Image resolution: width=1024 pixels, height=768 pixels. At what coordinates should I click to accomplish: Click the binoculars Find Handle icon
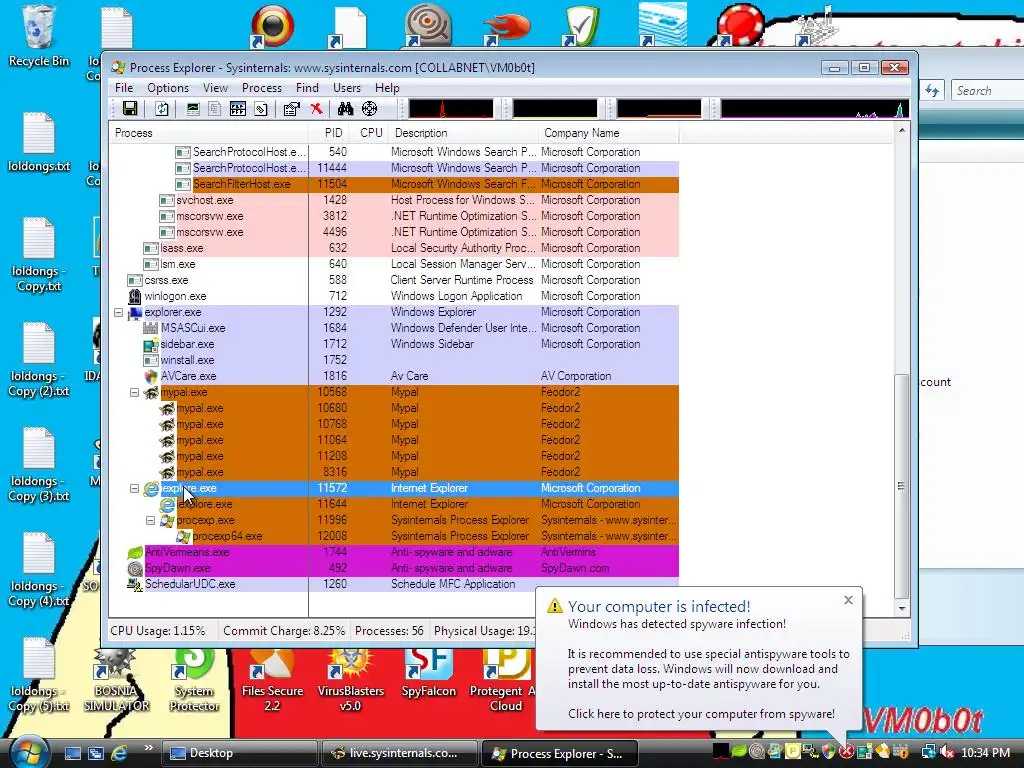click(345, 109)
